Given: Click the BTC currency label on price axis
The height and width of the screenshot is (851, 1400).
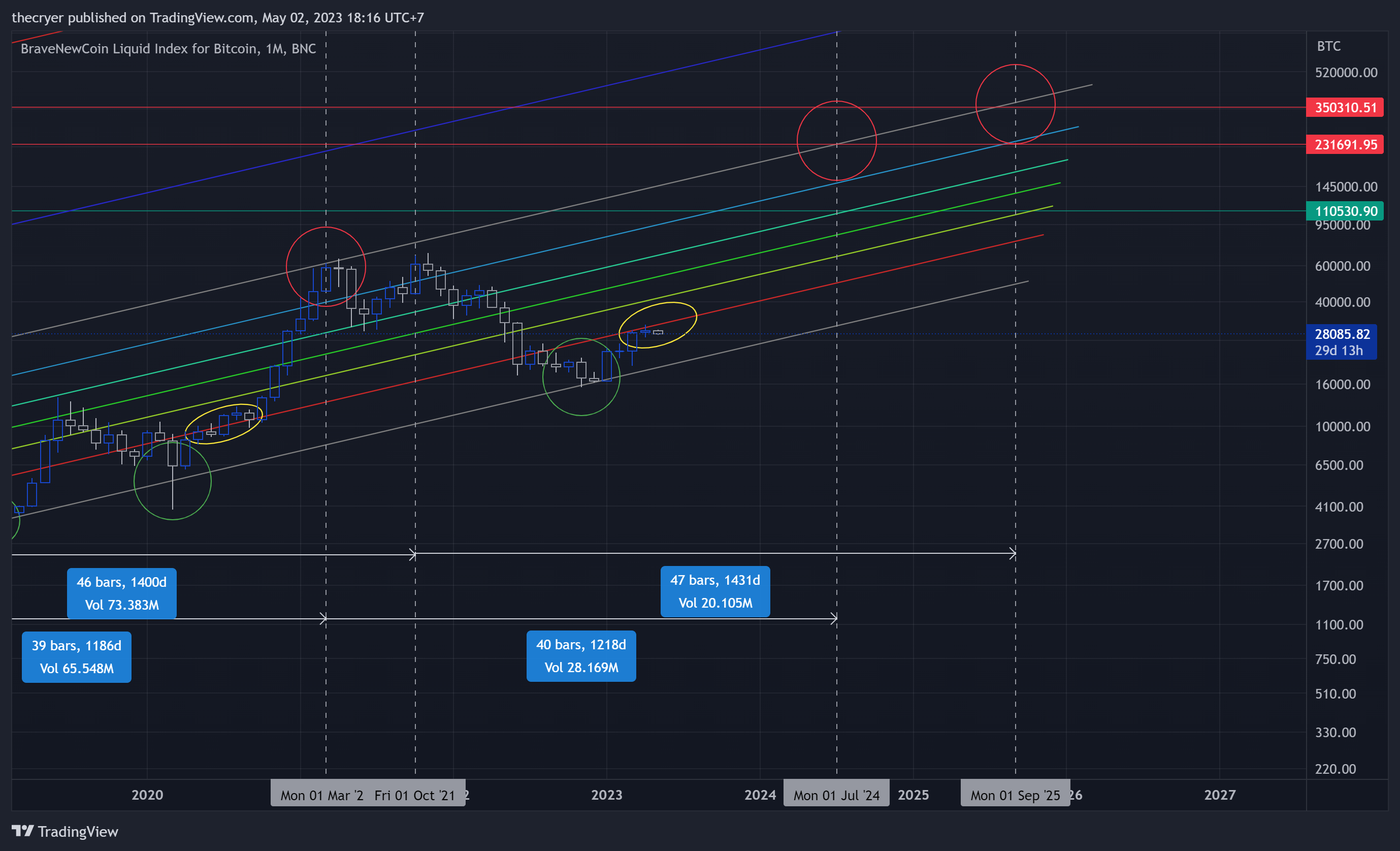Looking at the screenshot, I should pos(1328,46).
